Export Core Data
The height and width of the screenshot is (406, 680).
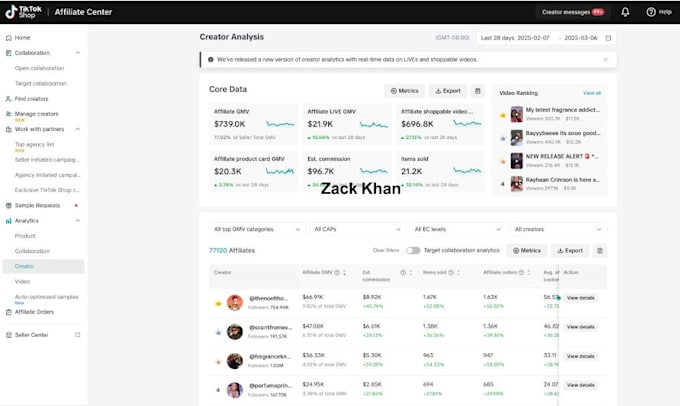point(448,91)
